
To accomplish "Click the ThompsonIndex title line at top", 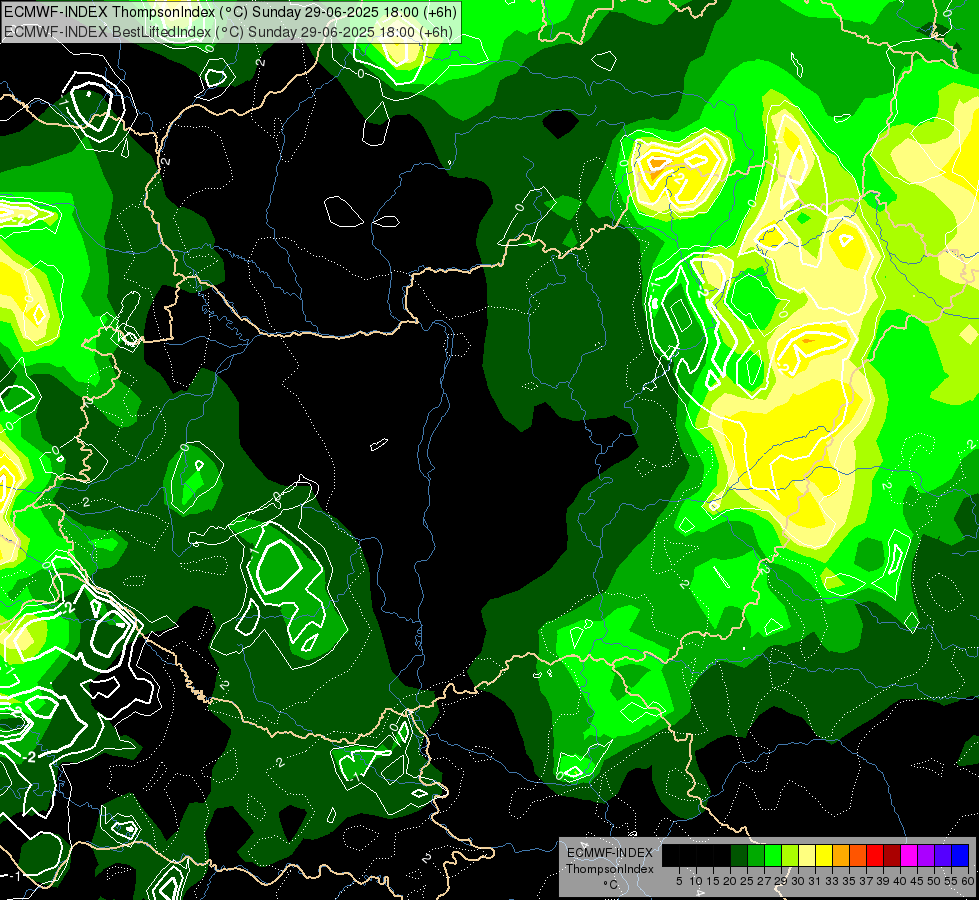I will [230, 11].
